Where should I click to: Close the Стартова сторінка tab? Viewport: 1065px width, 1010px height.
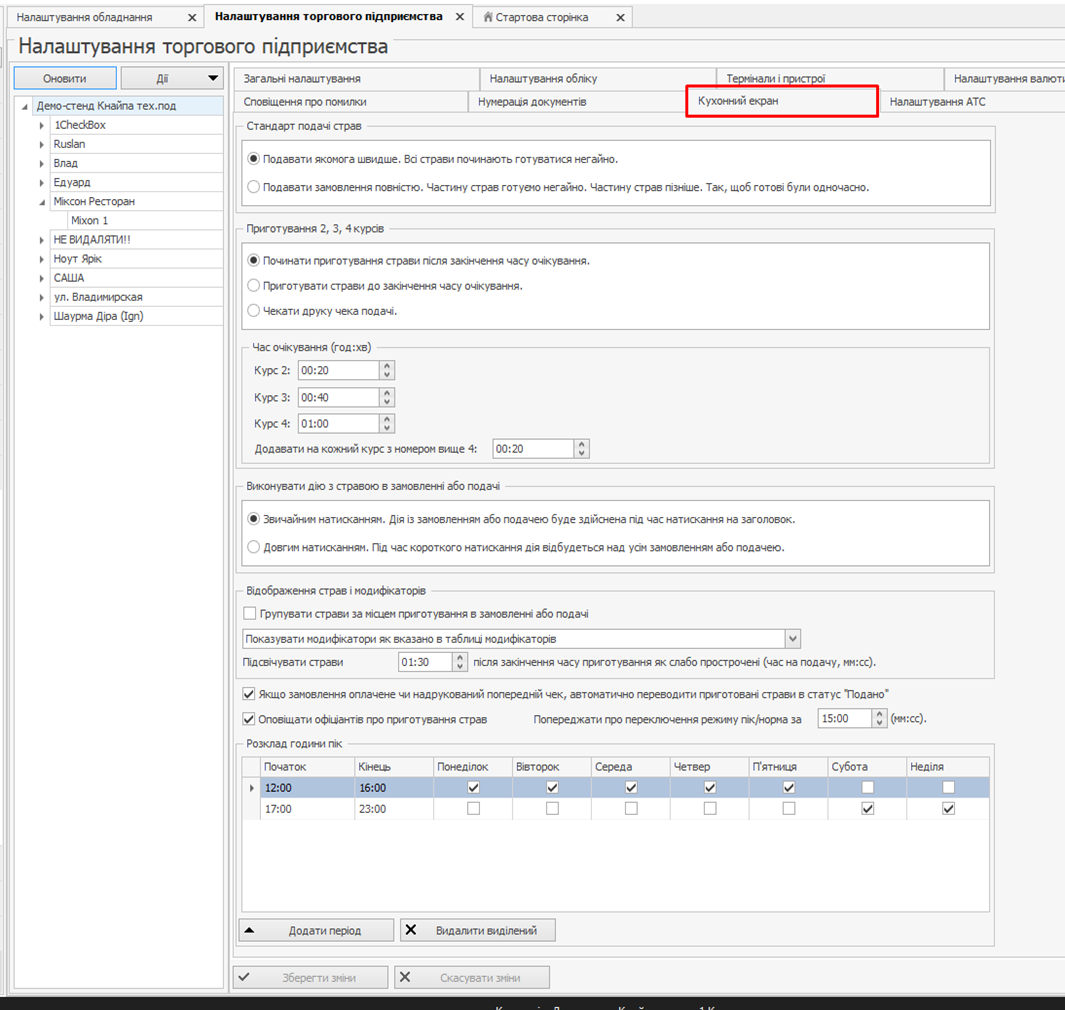[x=620, y=18]
